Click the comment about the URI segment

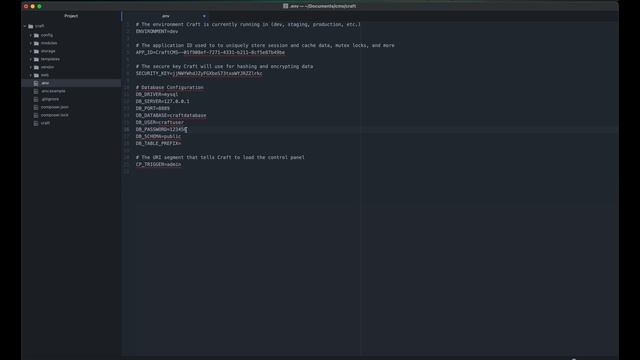coord(220,158)
